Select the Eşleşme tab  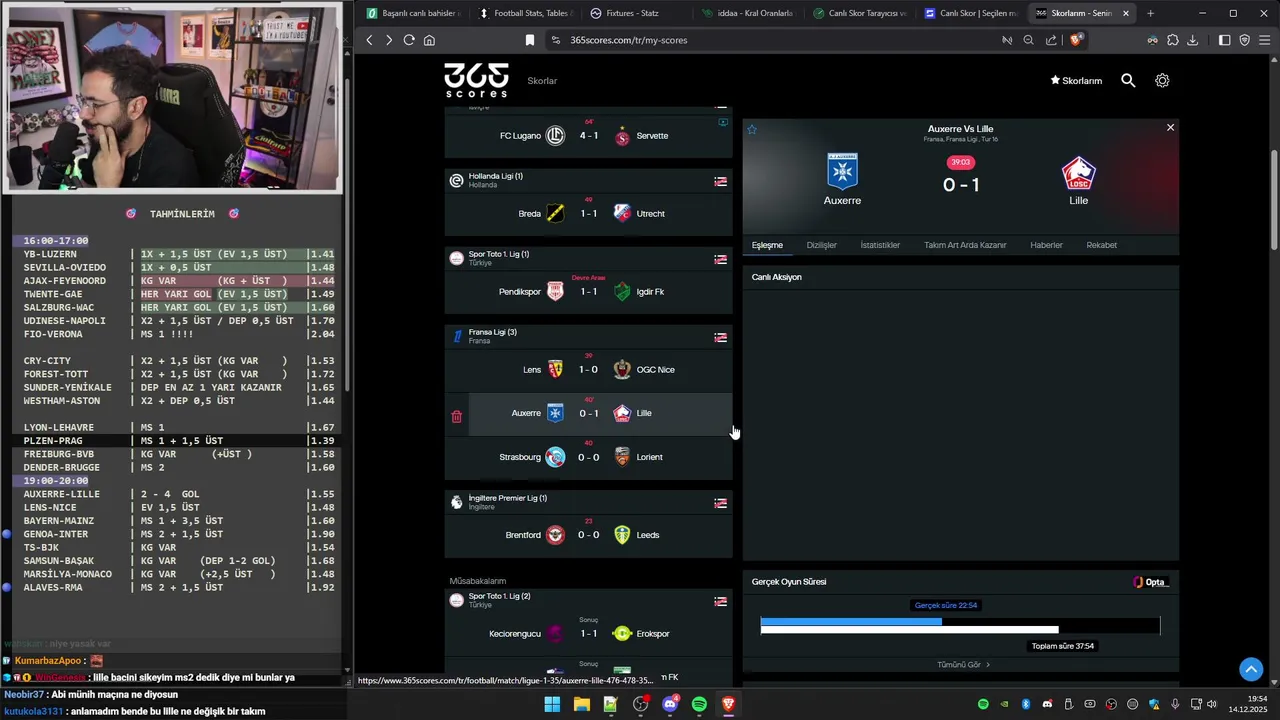click(767, 245)
